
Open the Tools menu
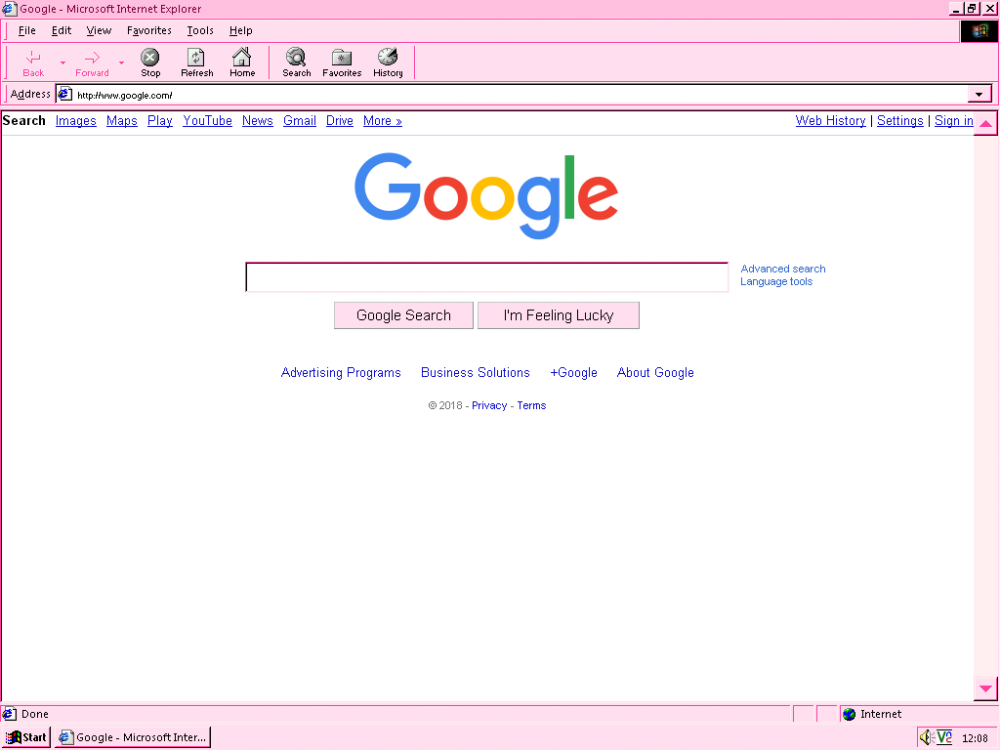pos(199,30)
